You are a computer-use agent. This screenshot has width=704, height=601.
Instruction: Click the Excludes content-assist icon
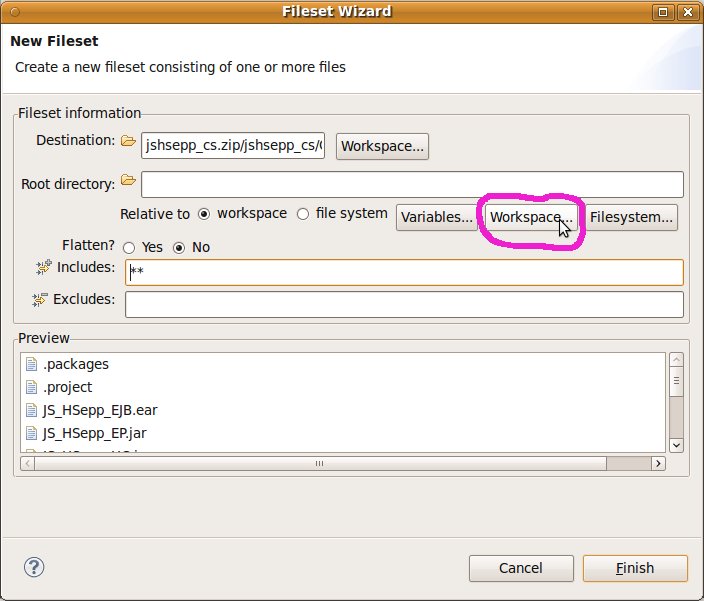[40, 300]
